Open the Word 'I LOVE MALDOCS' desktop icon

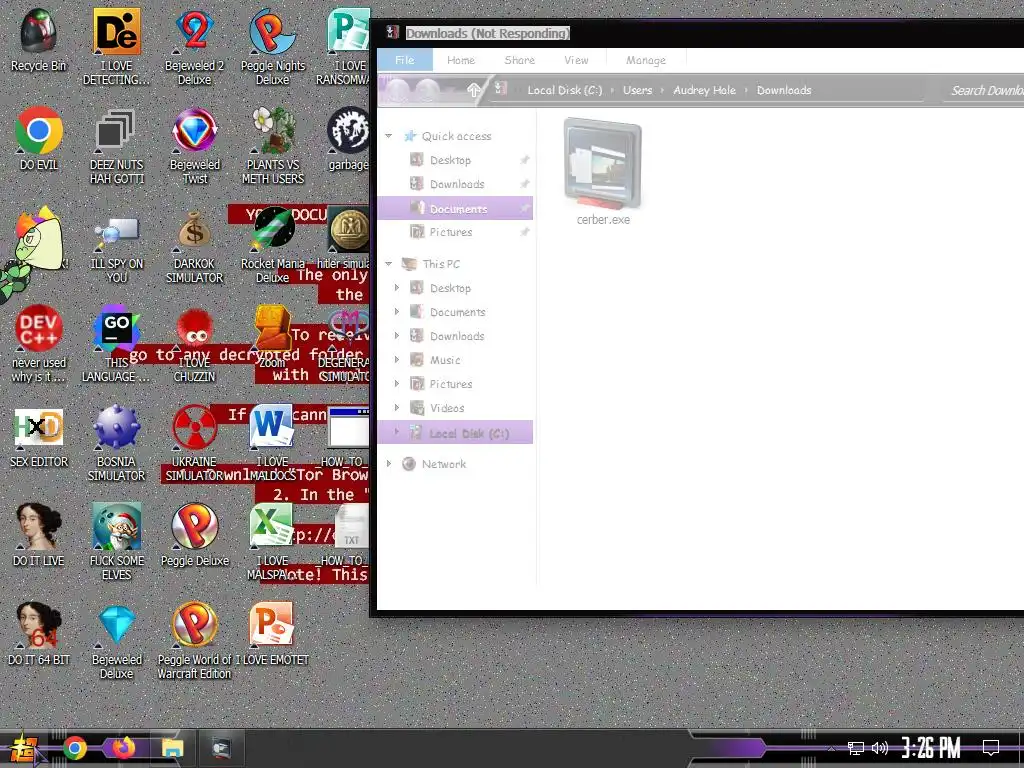pos(272,444)
